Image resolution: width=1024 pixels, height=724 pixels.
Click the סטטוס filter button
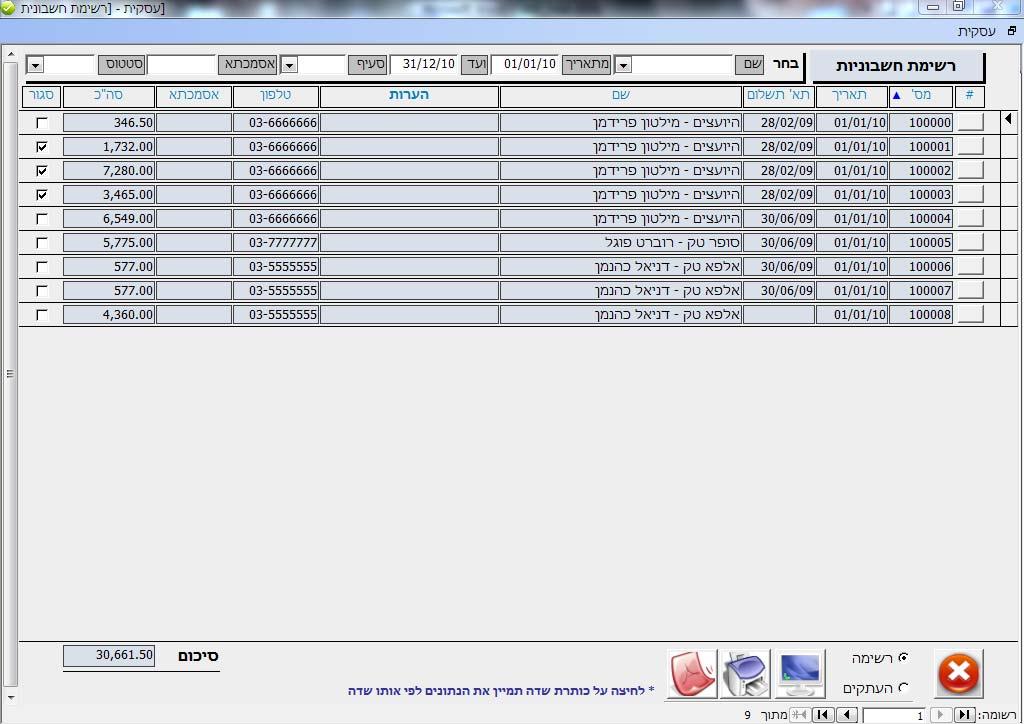tap(121, 65)
